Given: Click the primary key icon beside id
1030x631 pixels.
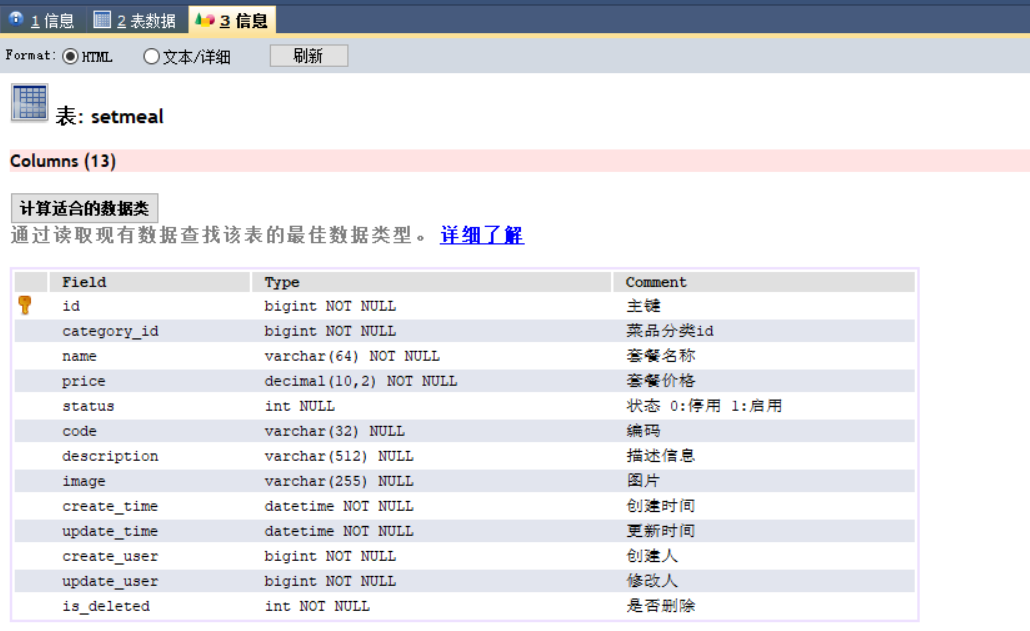Looking at the screenshot, I should coord(25,305).
